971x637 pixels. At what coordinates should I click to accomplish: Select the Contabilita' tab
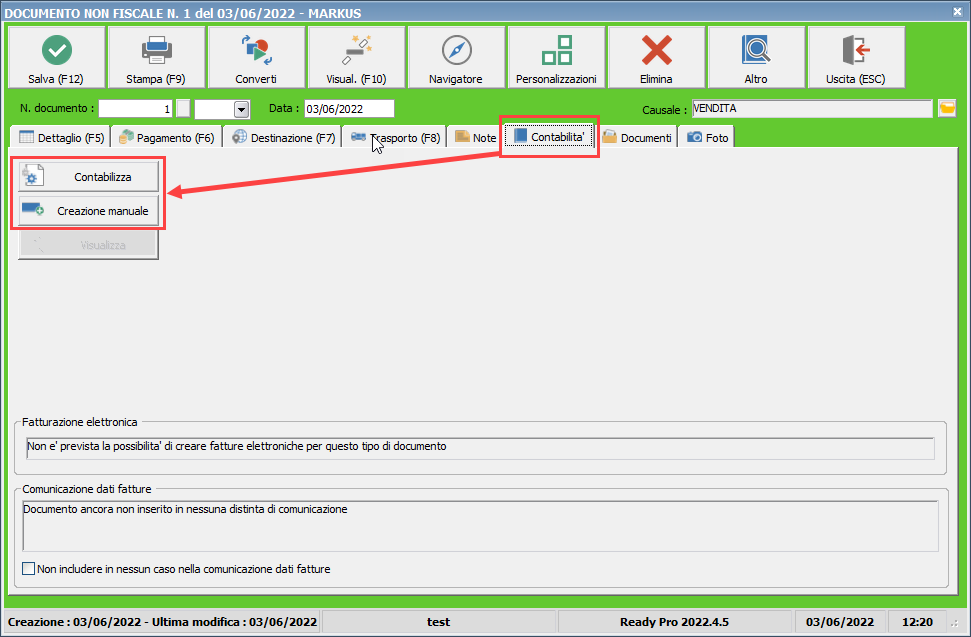(549, 136)
